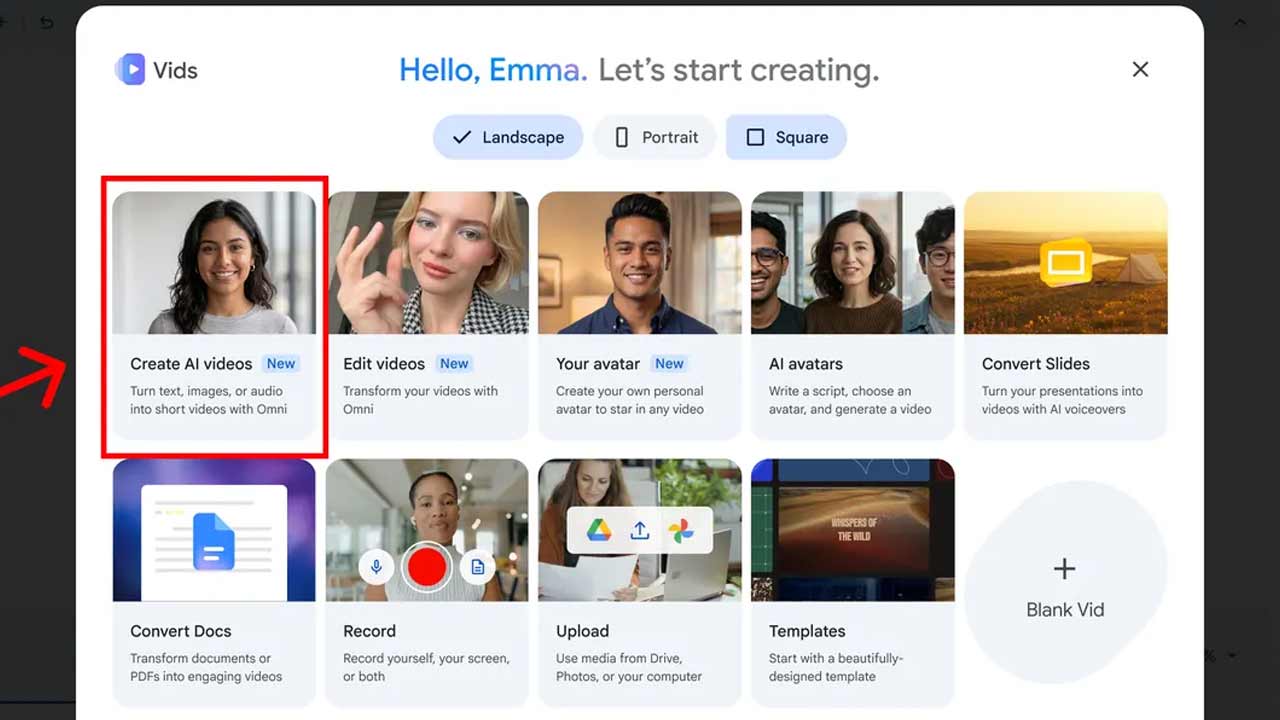This screenshot has height=720, width=1280.
Task: Click the square icon in Square chip
Action: [755, 137]
